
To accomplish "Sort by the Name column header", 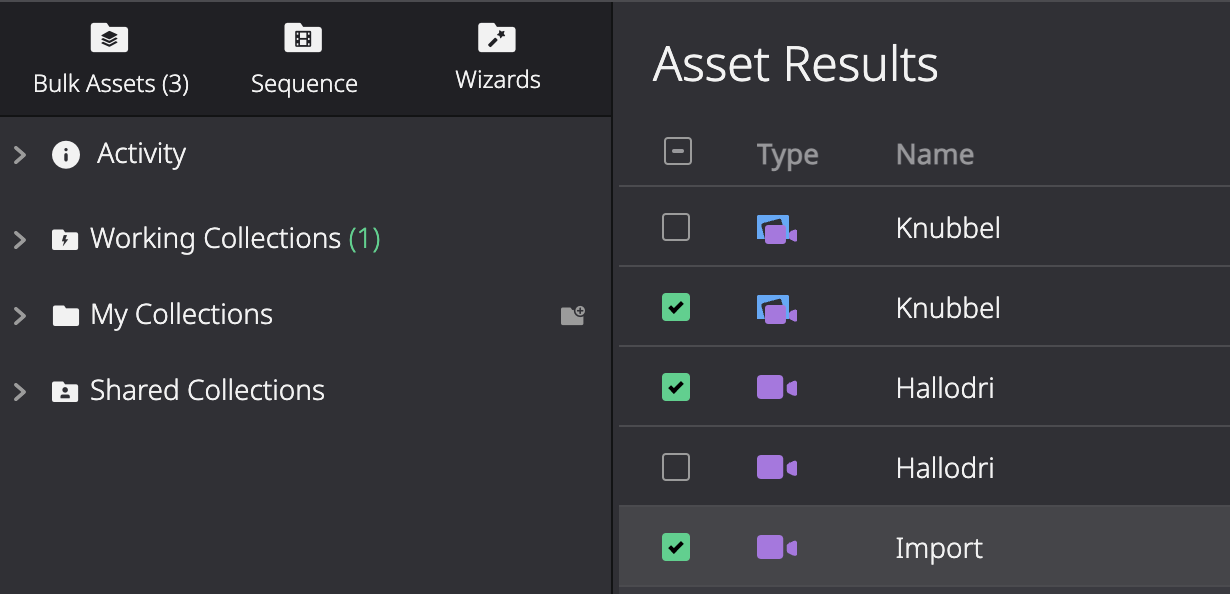I will [x=935, y=154].
